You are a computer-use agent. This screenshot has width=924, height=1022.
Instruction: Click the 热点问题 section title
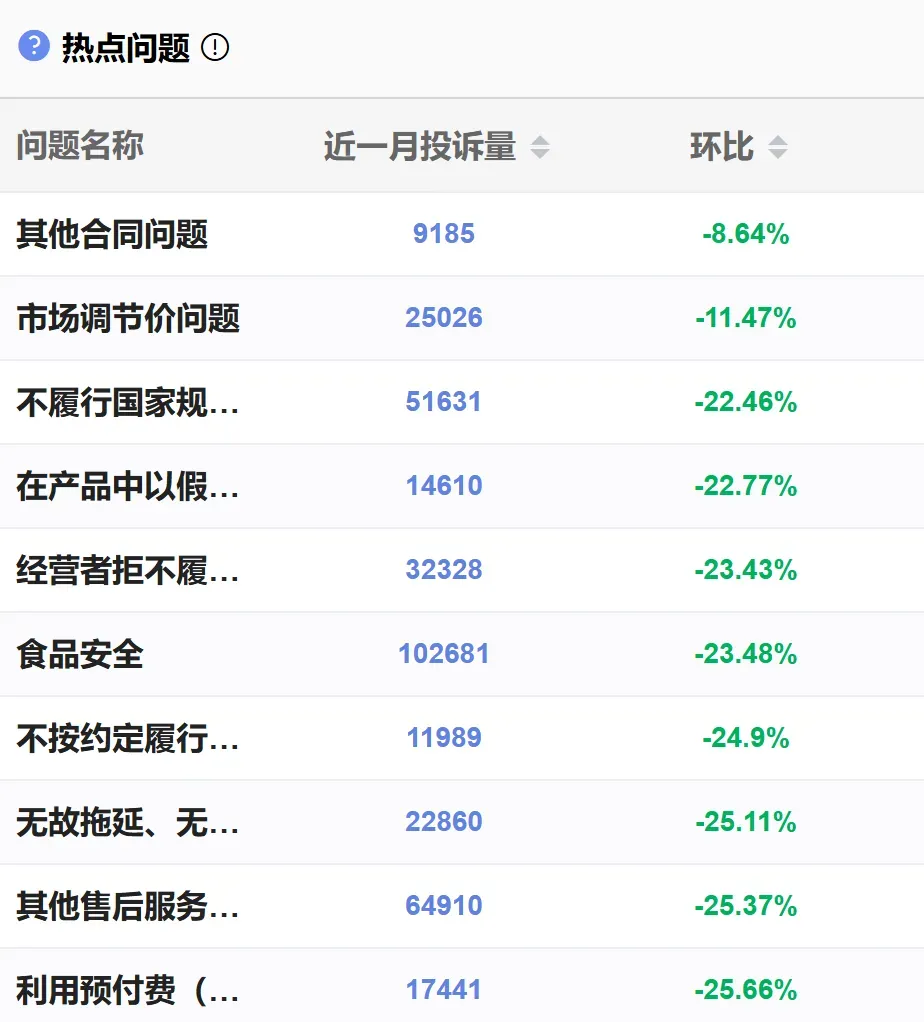[x=126, y=47]
